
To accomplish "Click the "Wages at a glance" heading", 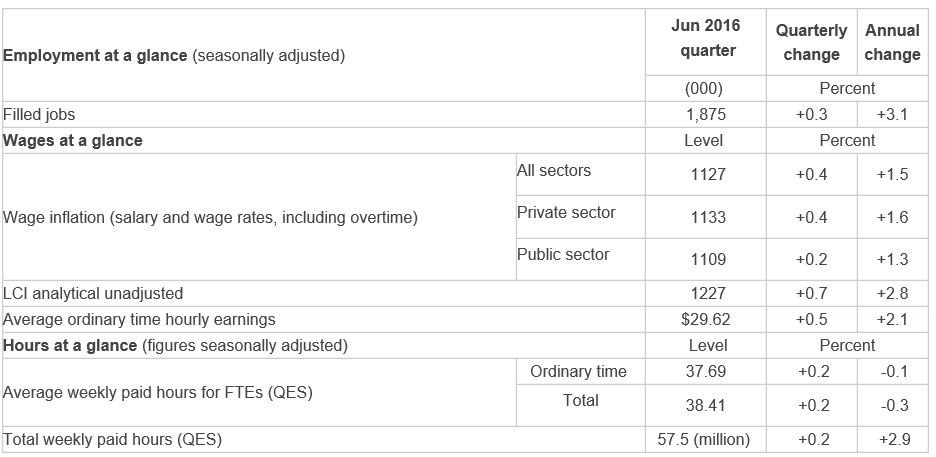I will 73,141.
